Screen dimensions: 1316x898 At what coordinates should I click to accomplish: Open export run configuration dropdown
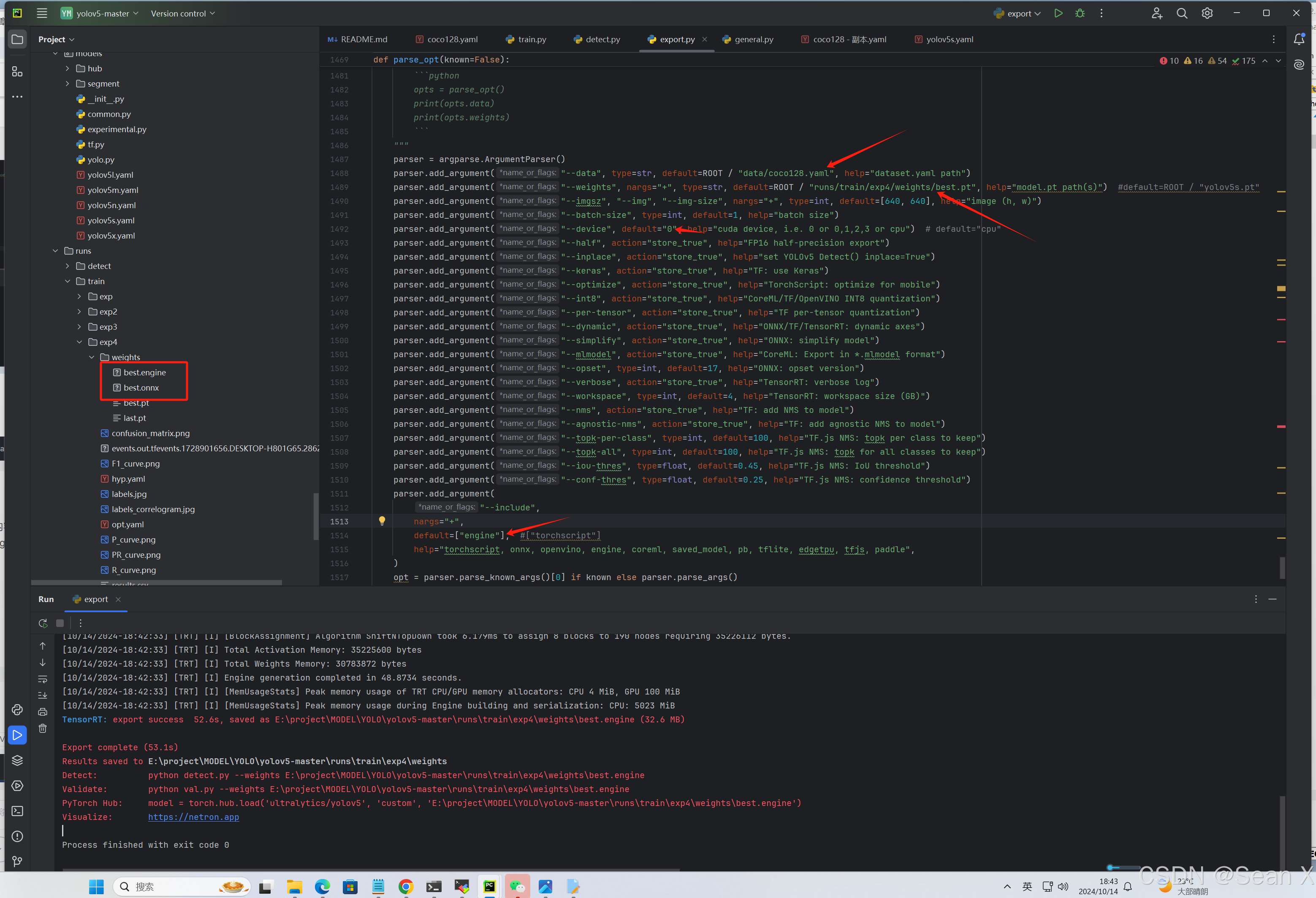1018,13
